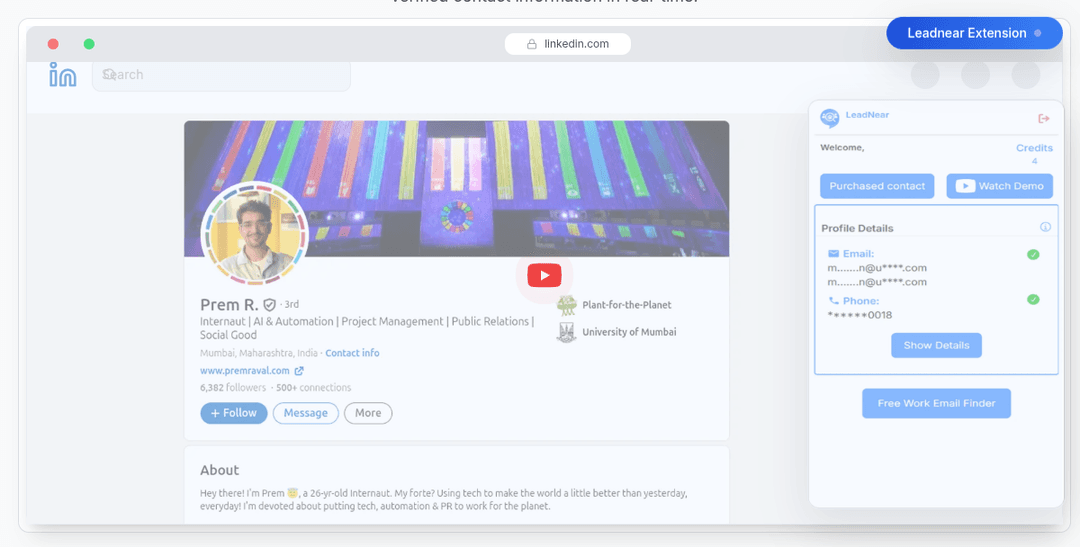Click the verified shield badge beside Prem R.
Viewport: 1080px width, 547px height.
(x=269, y=305)
